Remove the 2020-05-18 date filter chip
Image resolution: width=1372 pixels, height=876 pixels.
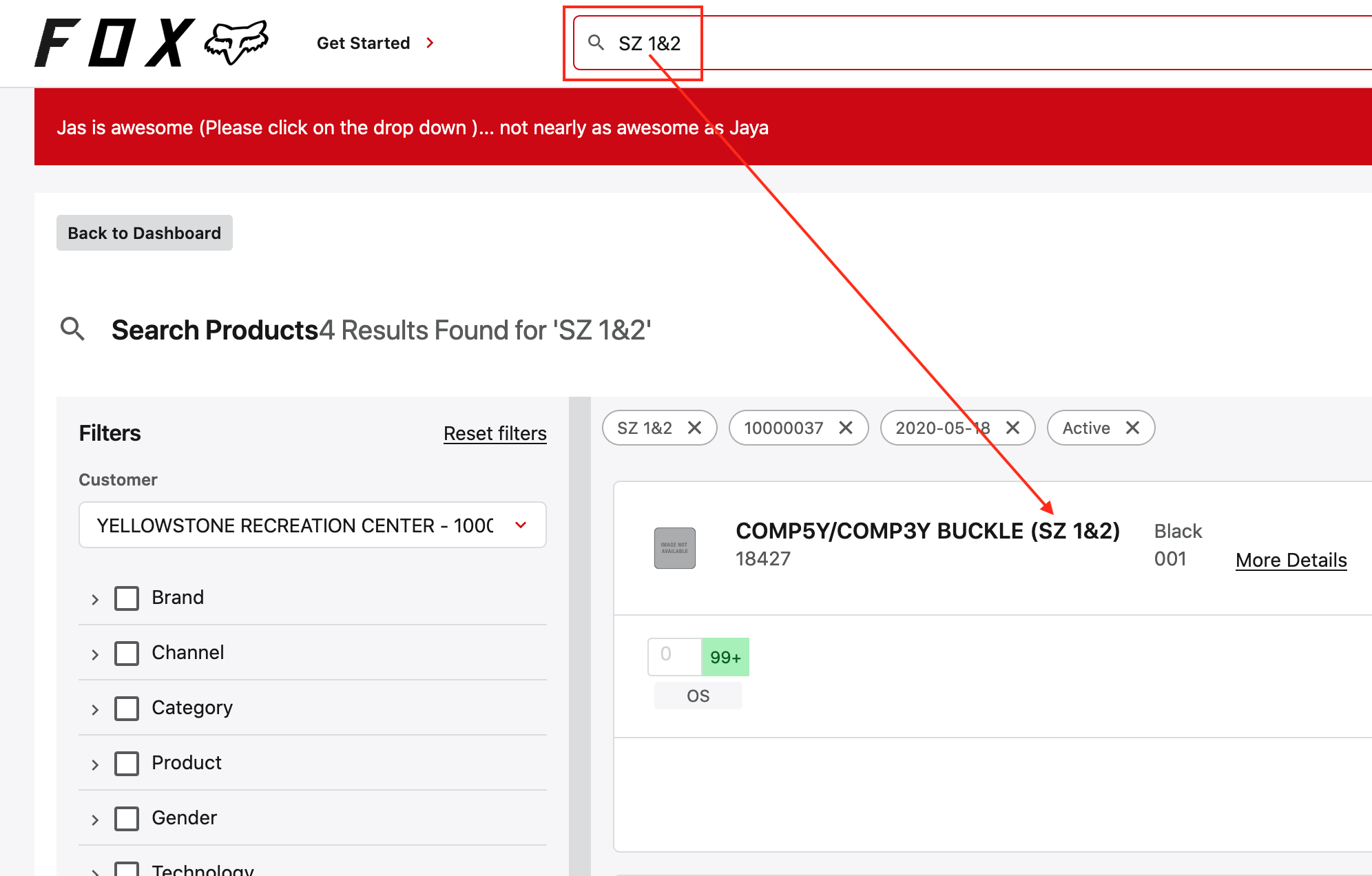tap(1012, 428)
